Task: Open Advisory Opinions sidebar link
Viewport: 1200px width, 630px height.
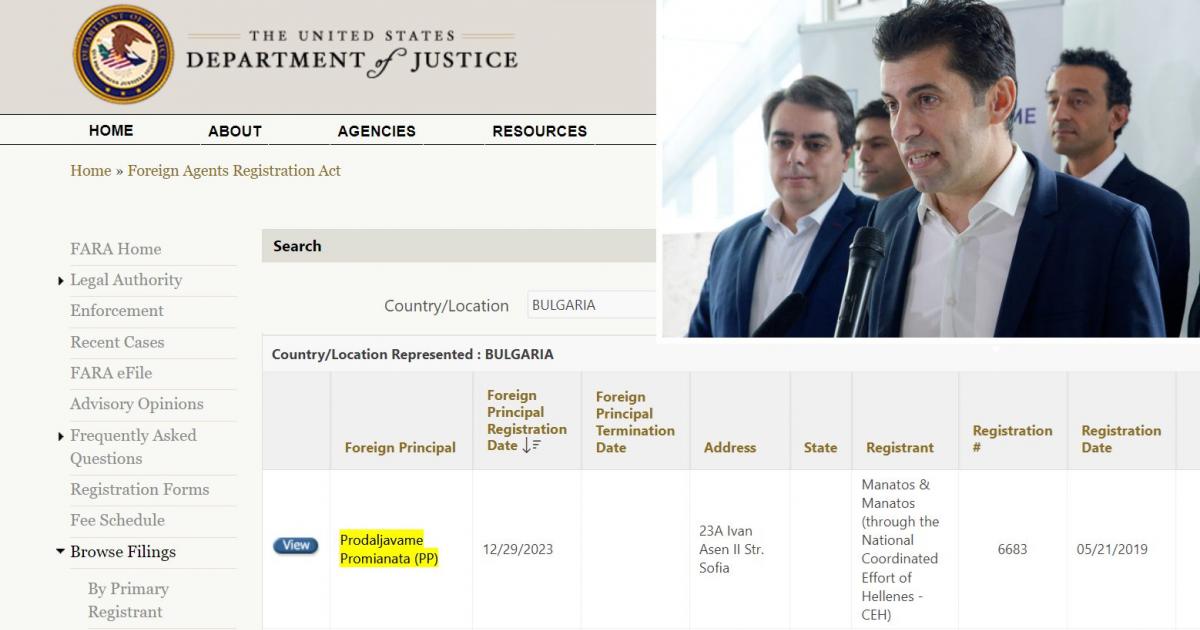Action: 137,404
